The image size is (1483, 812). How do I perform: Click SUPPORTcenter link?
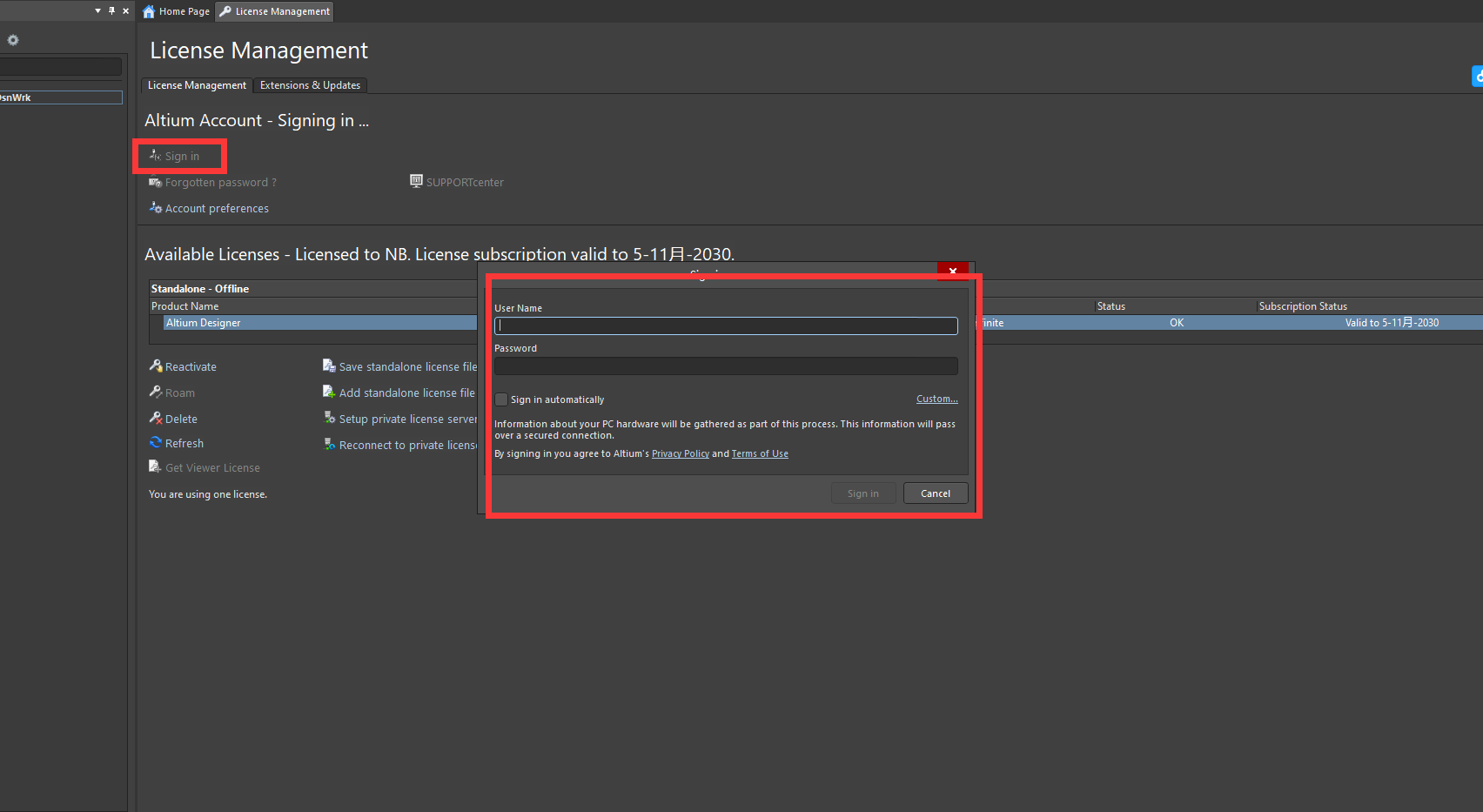tap(465, 182)
